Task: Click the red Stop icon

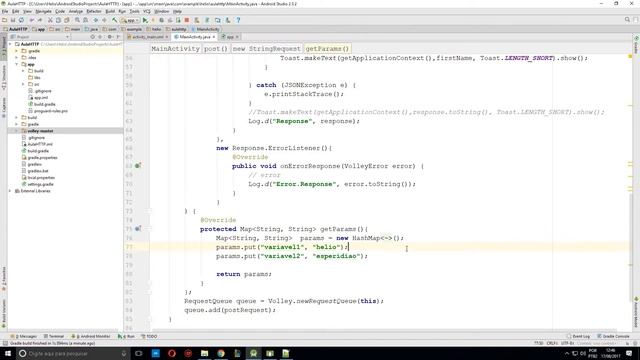Action: point(187,20)
